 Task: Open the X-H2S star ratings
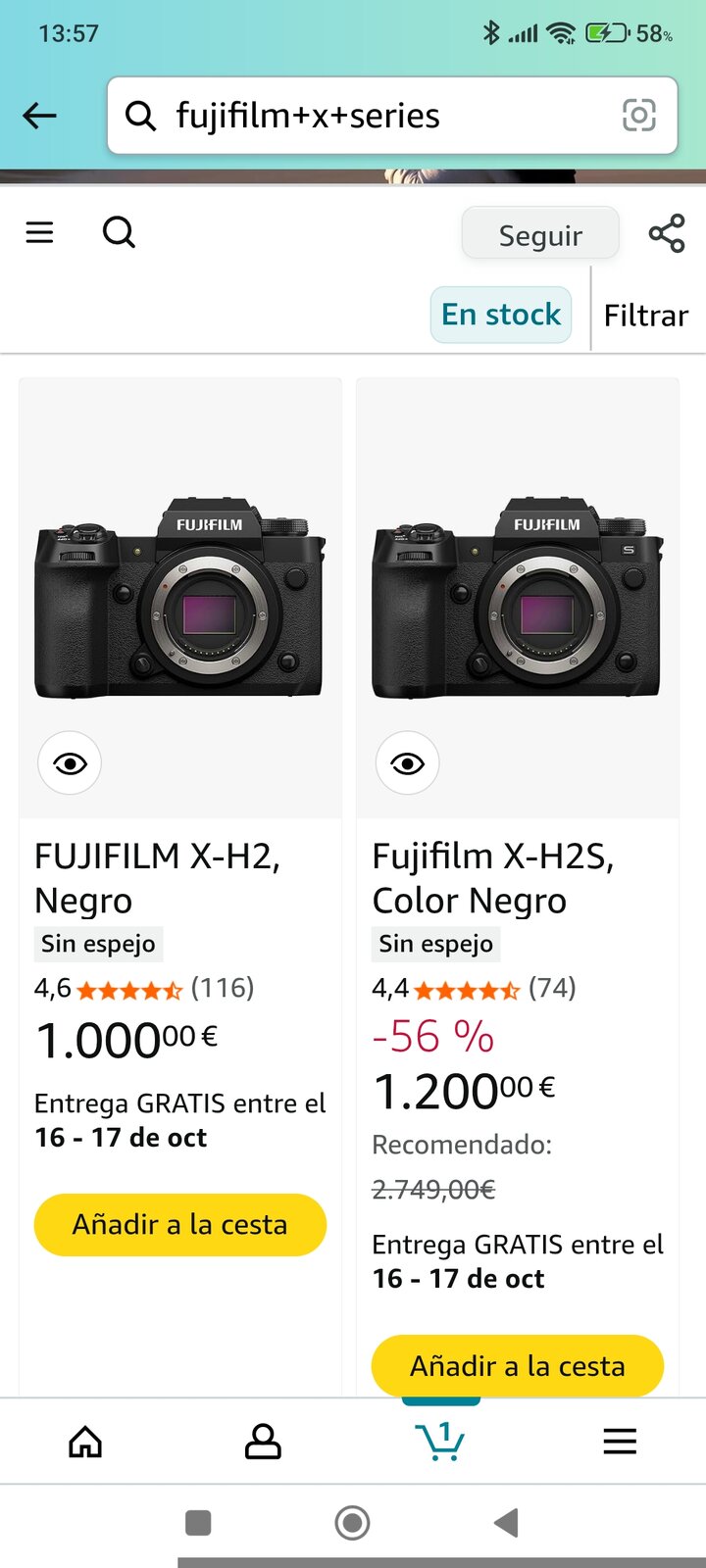coord(467,989)
